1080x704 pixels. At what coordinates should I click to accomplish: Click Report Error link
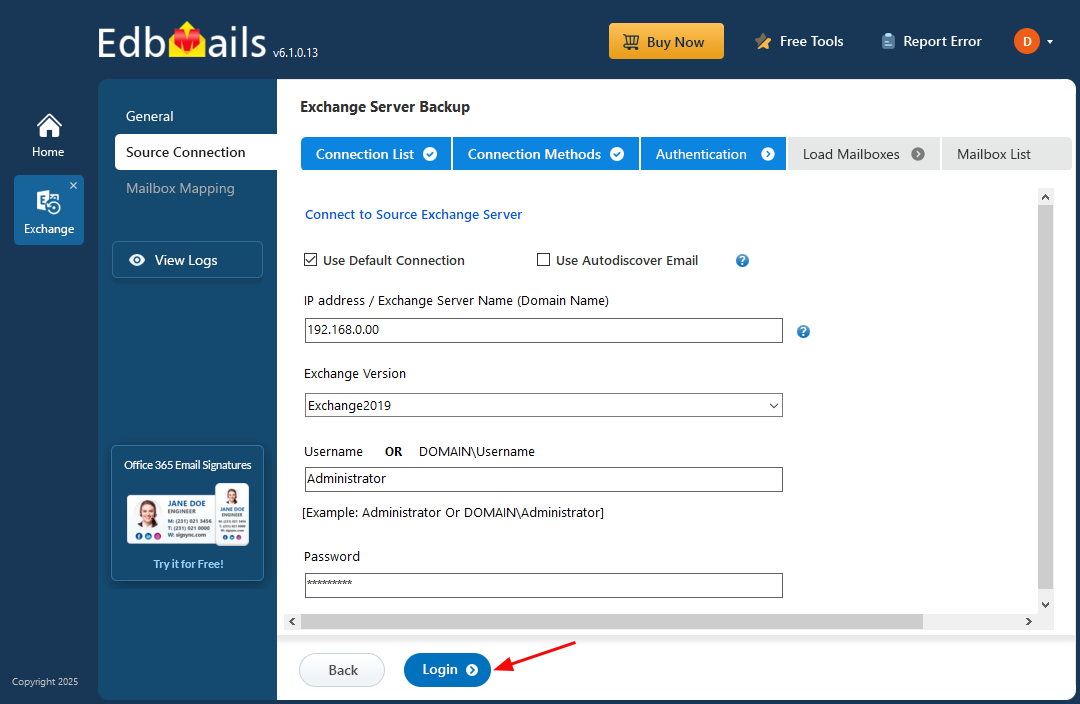[x=931, y=41]
